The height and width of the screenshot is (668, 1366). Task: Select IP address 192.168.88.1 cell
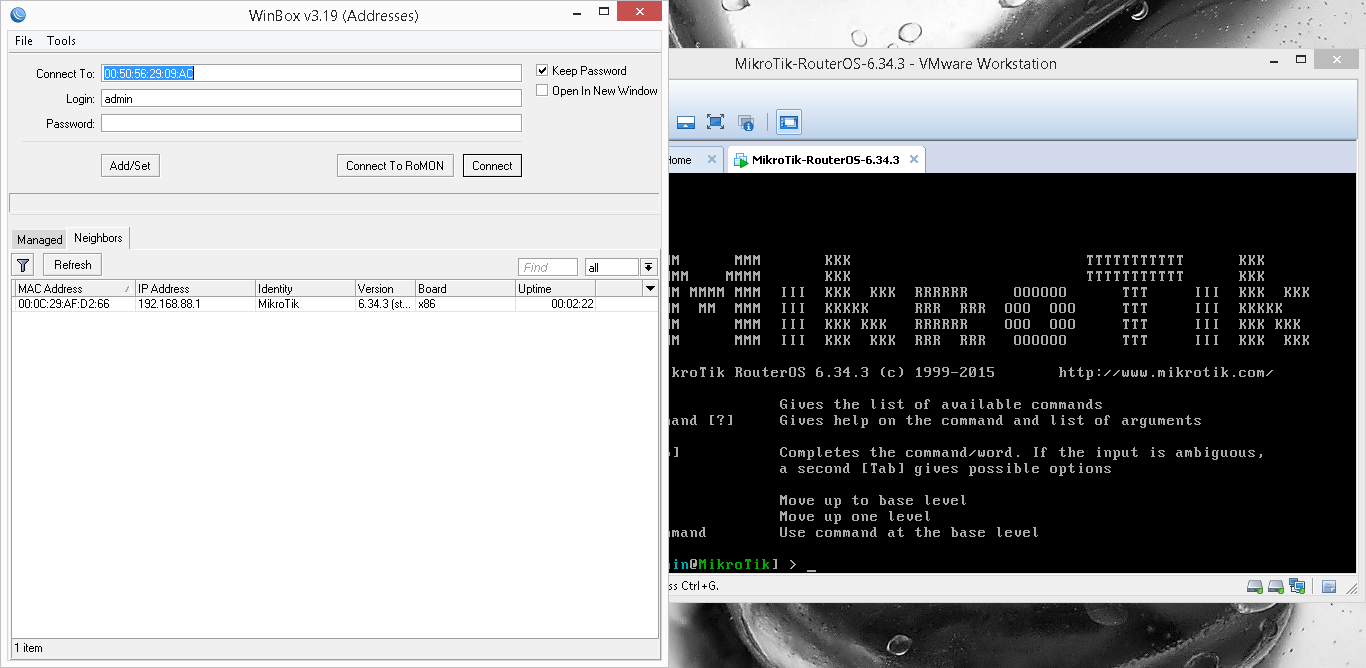click(195, 304)
